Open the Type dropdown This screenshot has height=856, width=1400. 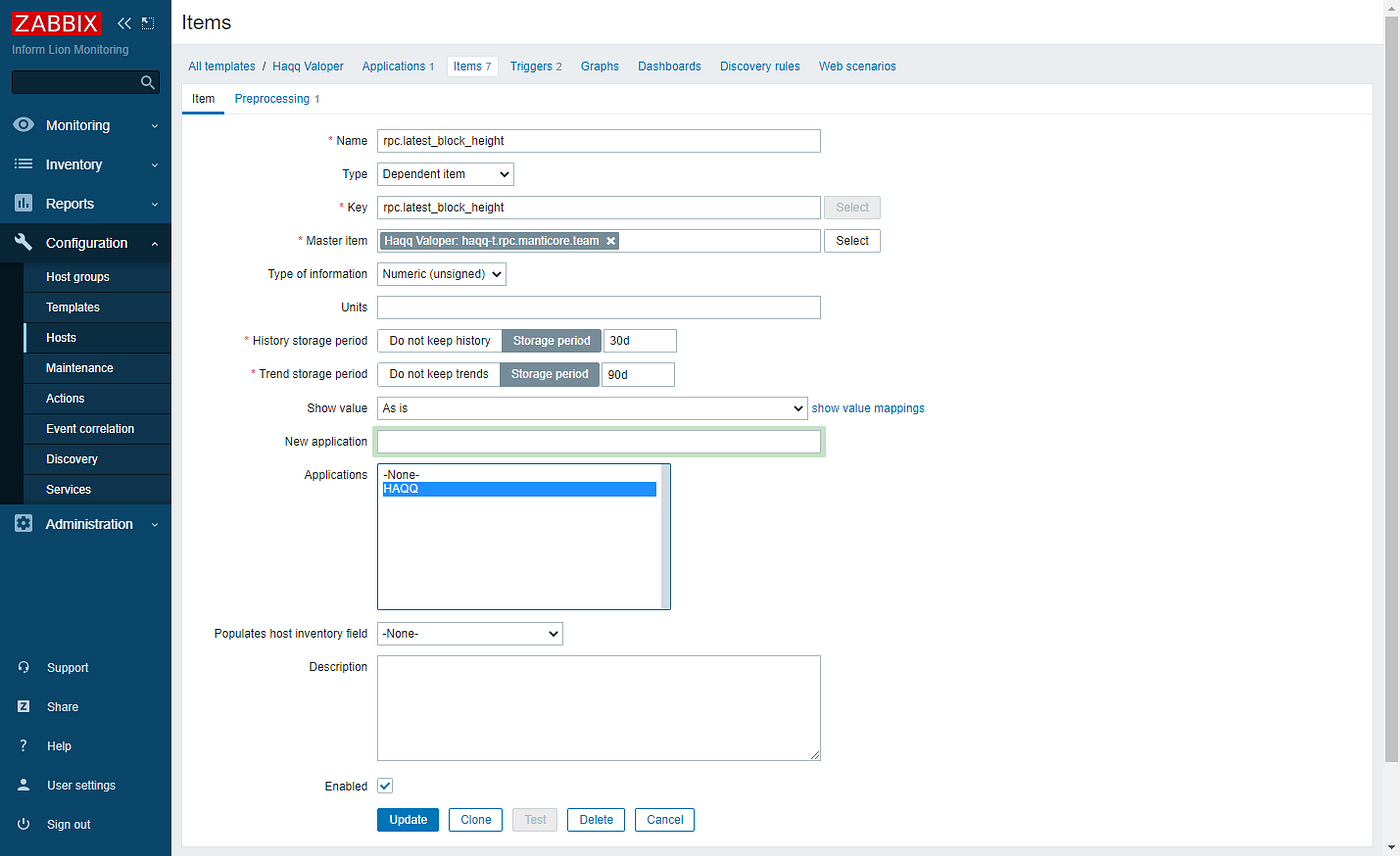coord(445,174)
